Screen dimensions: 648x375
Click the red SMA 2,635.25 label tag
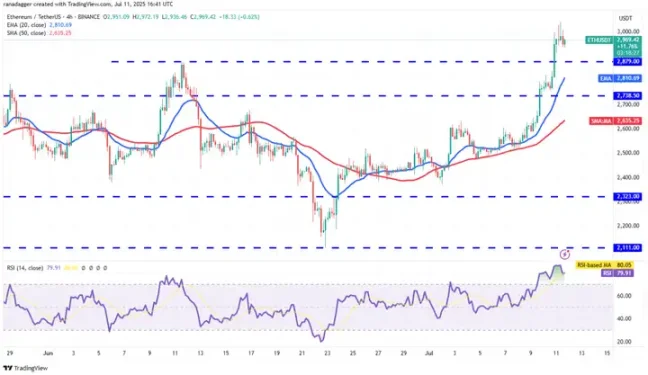tap(616, 121)
